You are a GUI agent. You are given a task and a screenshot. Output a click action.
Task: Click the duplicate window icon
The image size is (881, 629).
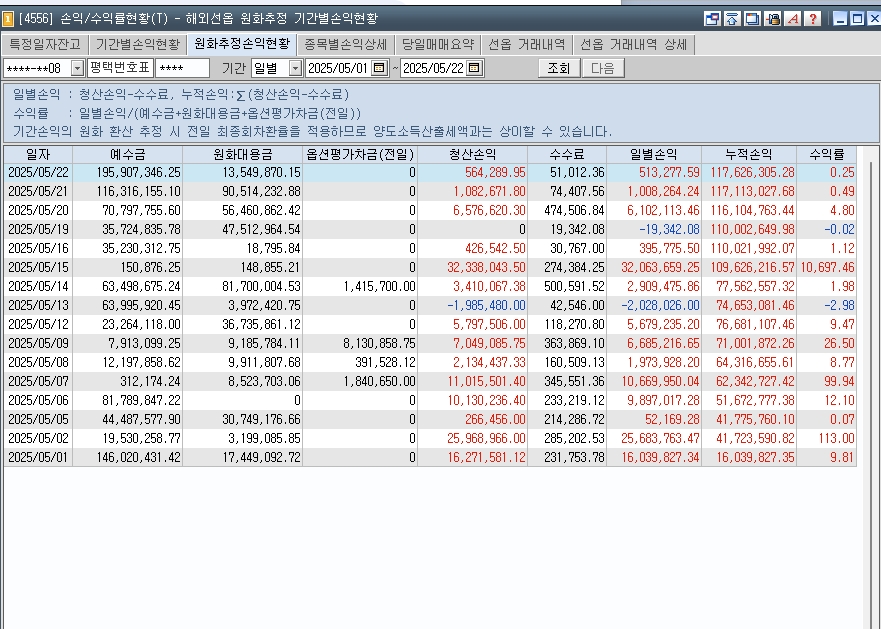point(752,19)
